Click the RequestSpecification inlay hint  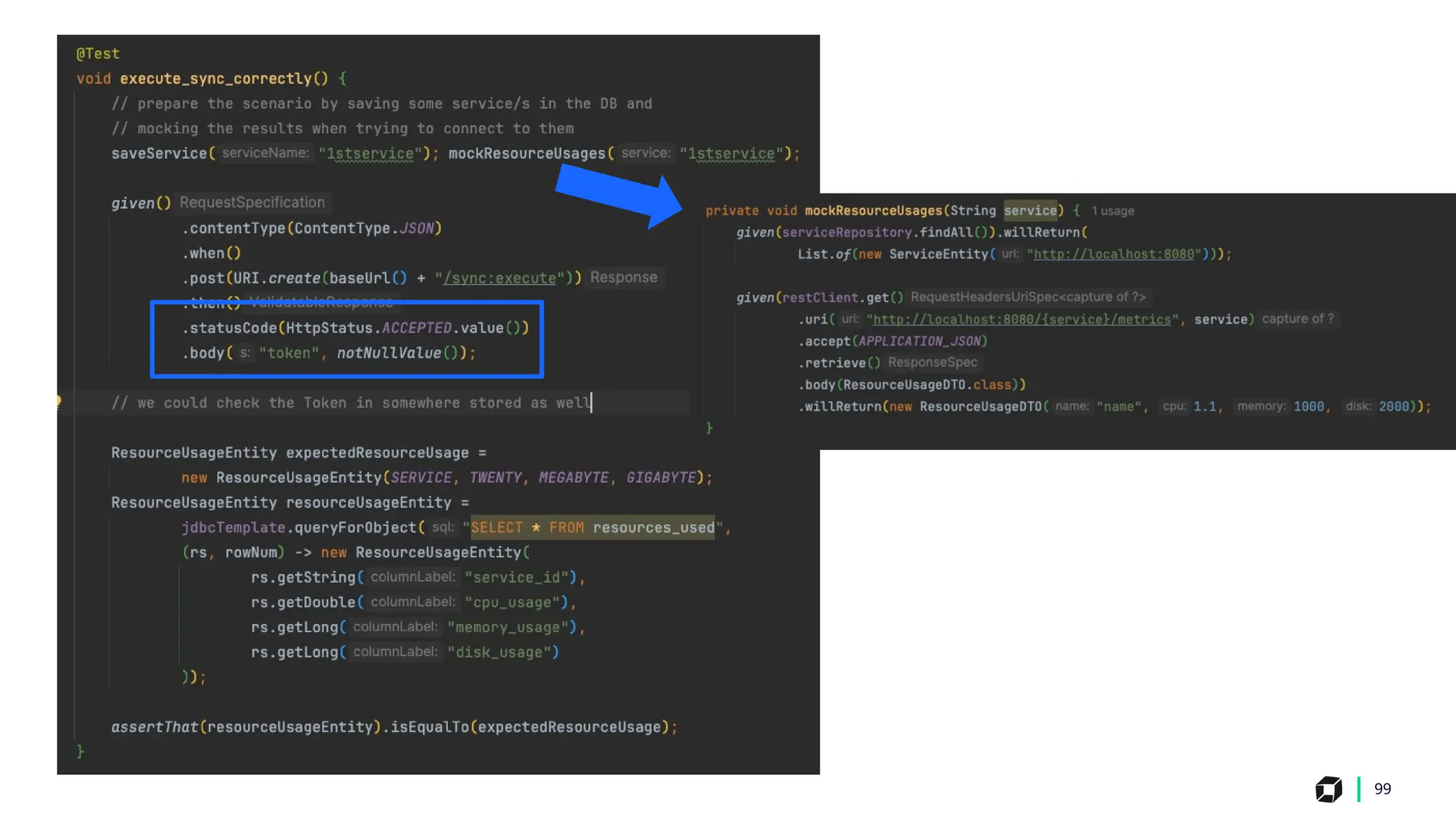252,203
